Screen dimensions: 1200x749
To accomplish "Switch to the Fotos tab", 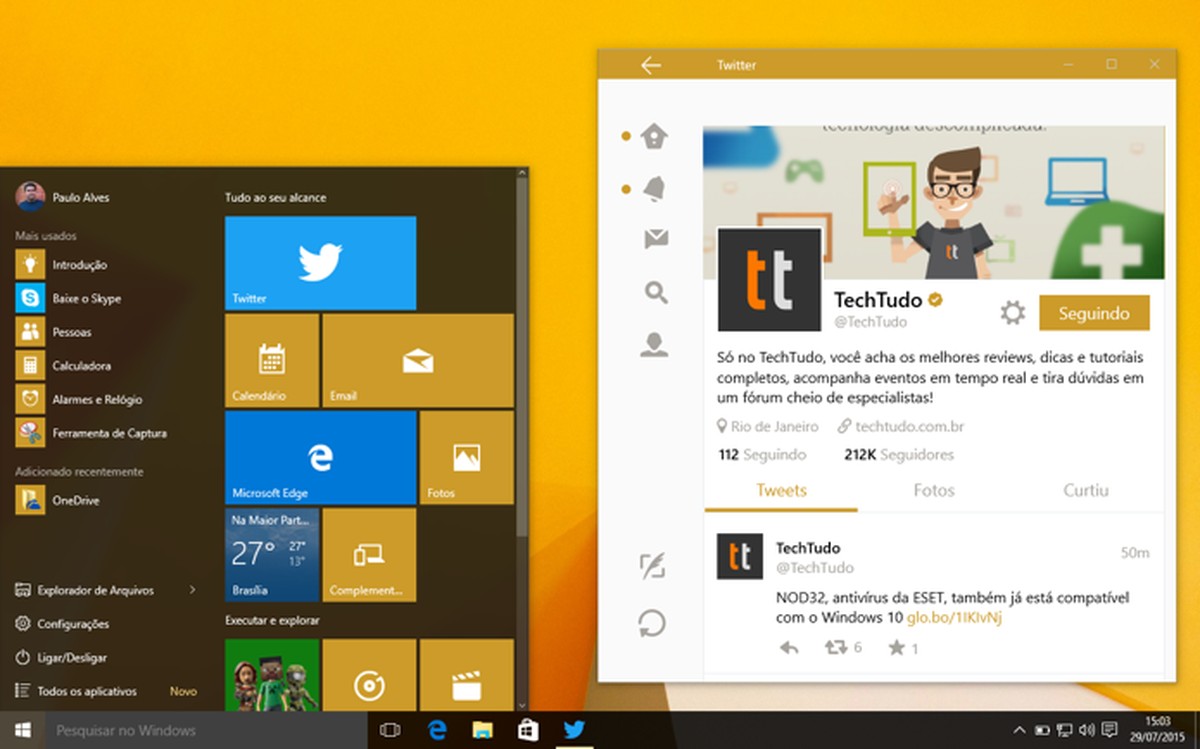I will (x=933, y=490).
